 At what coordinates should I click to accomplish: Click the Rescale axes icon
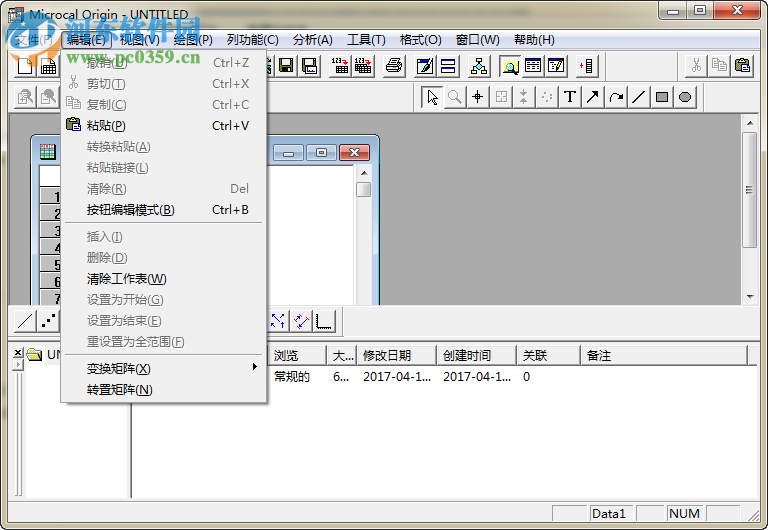click(x=278, y=321)
